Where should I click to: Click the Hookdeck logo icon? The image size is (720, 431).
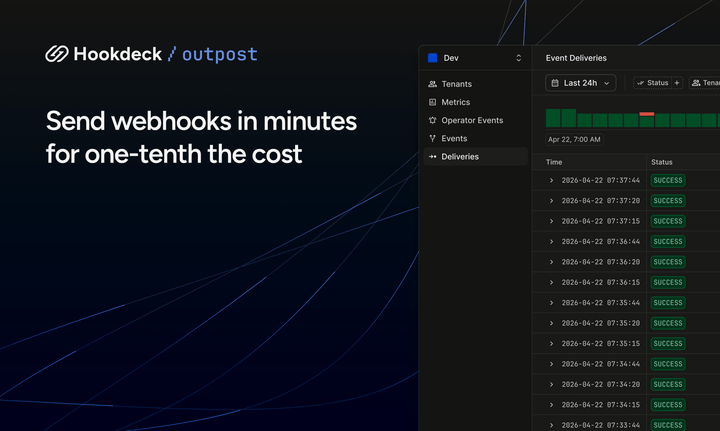pyautogui.click(x=56, y=54)
